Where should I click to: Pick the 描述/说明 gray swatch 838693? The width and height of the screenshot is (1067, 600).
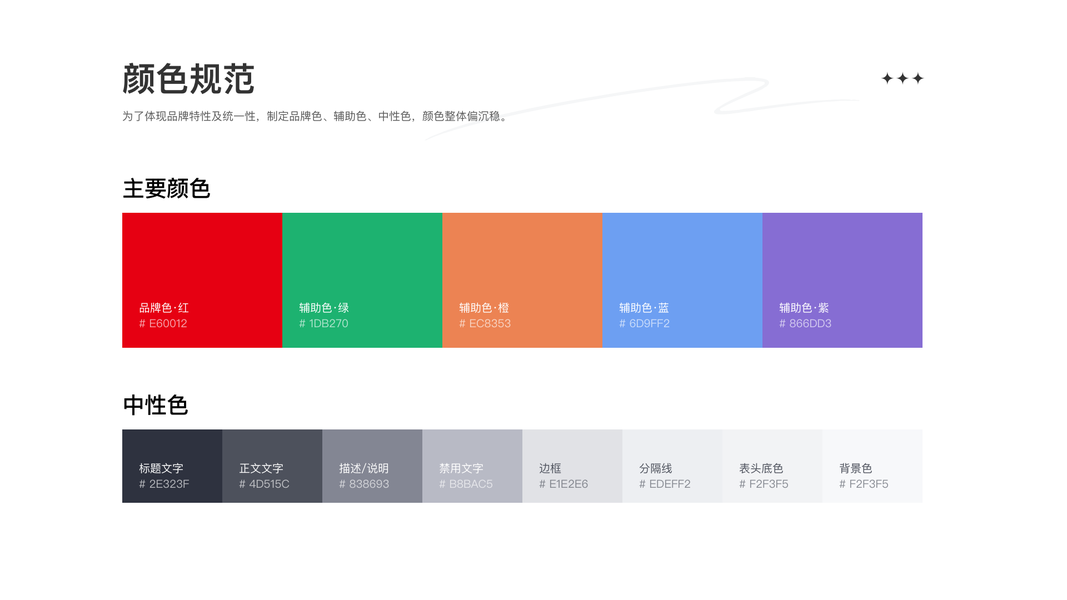[372, 466]
